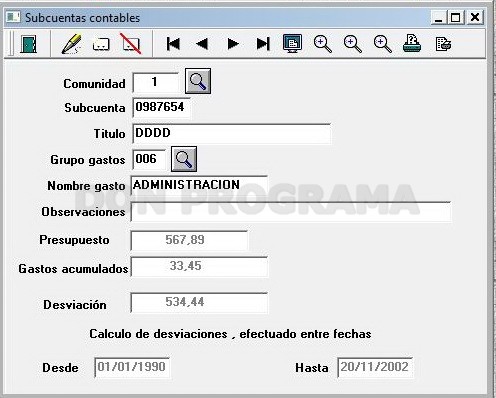
Task: Select the pencil edit record icon
Action: (71, 44)
